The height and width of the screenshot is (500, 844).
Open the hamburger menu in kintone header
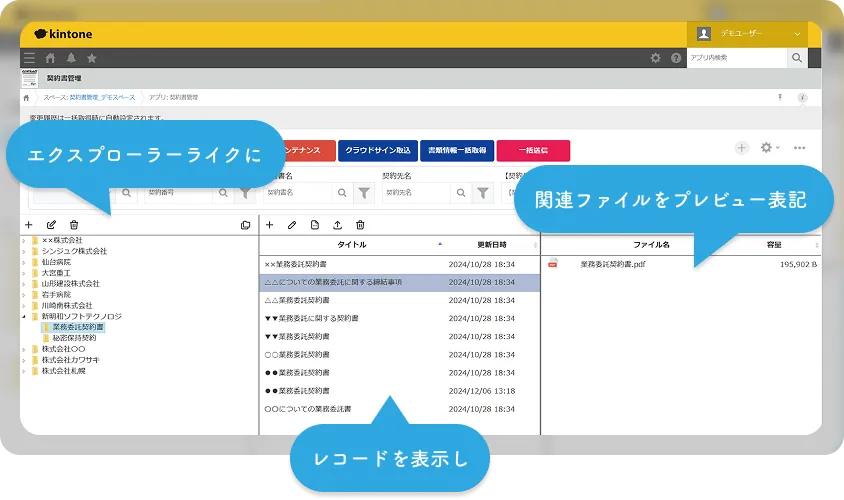[x=29, y=58]
